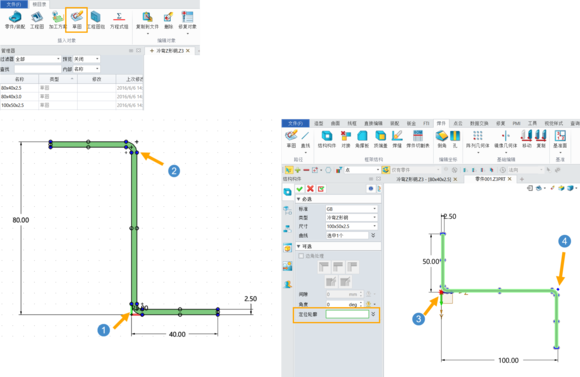Select the 100x50x2.5 row in manager list
Screen dimensions: 580x377
click(x=71, y=105)
